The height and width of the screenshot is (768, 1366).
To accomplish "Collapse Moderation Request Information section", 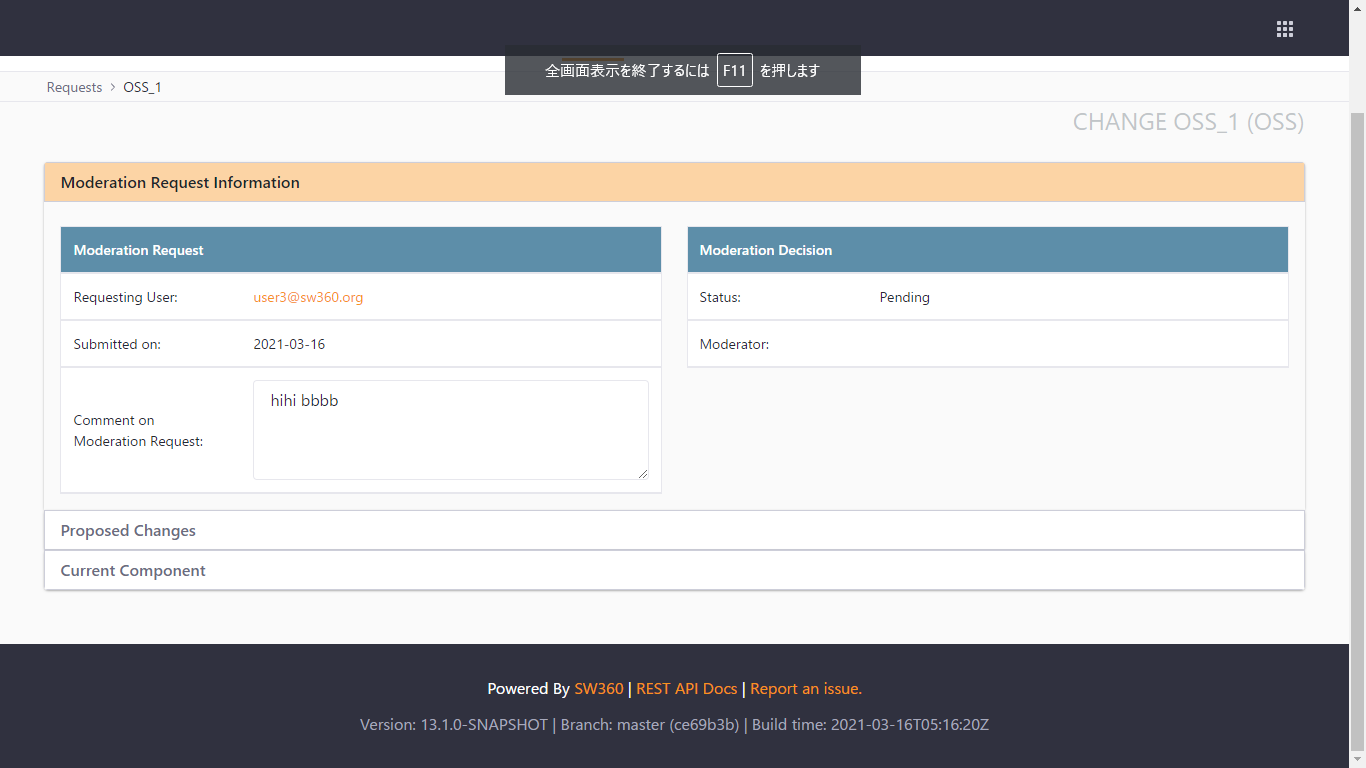I will (x=674, y=183).
